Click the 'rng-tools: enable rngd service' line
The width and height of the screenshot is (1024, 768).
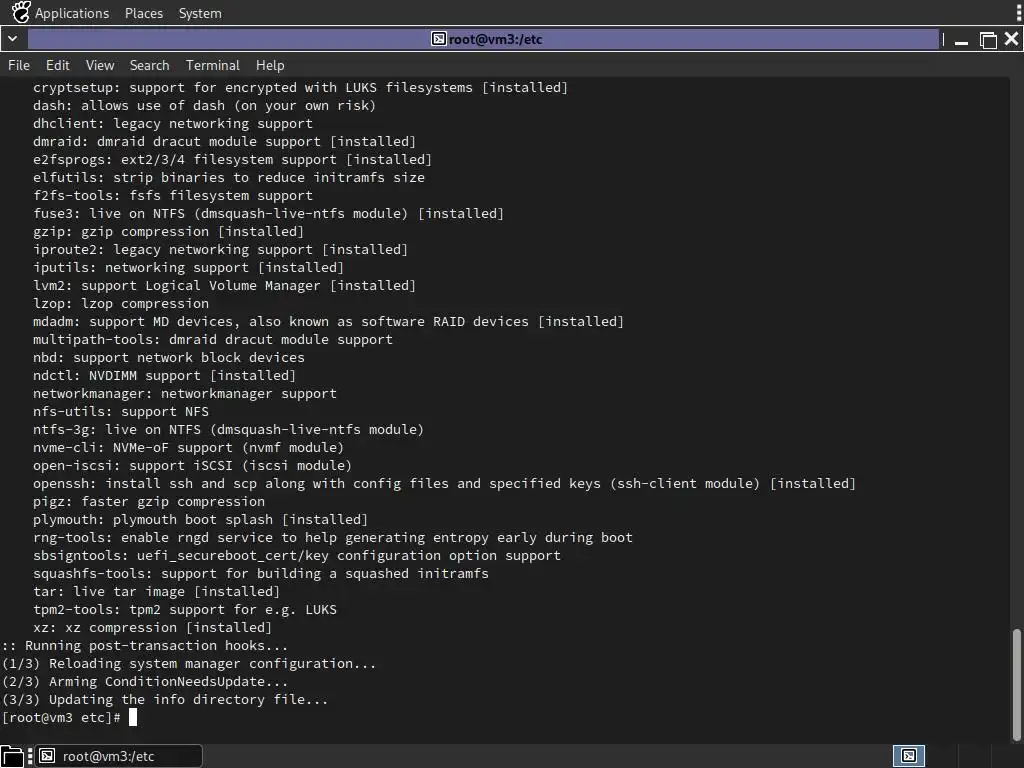333,537
